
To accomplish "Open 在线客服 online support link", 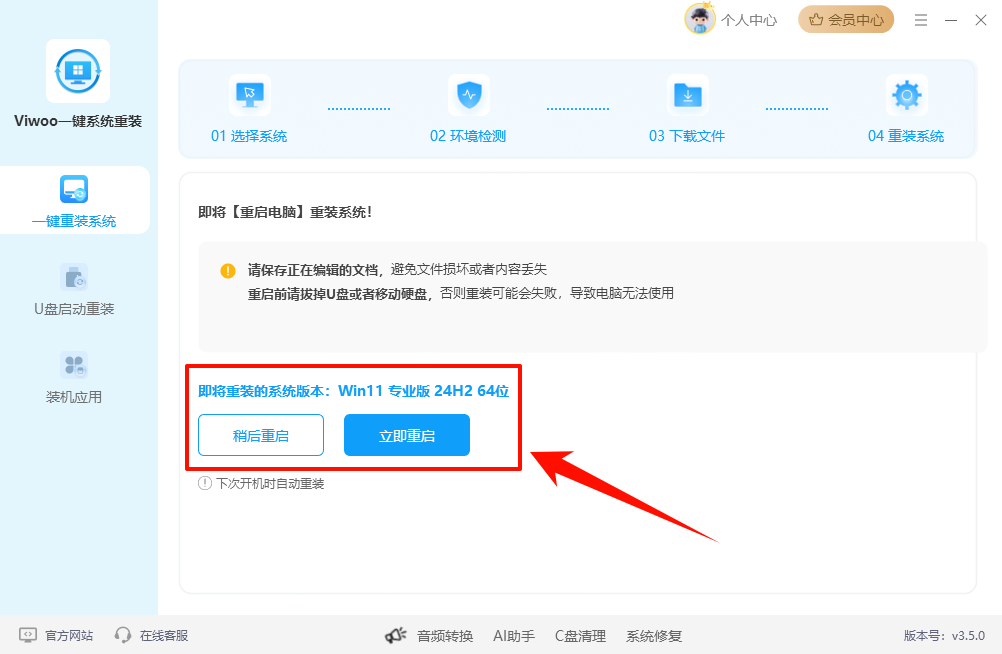I will [x=164, y=635].
